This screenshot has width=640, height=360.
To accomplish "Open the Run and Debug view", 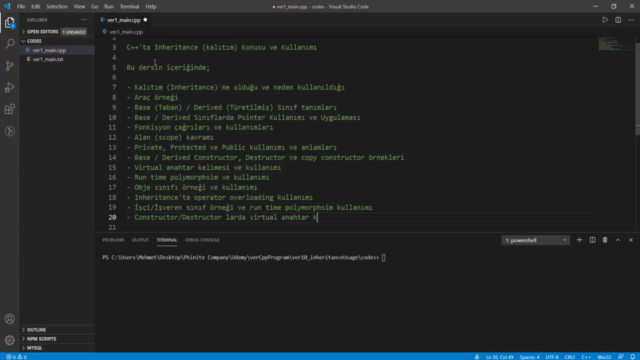I will (x=9, y=87).
